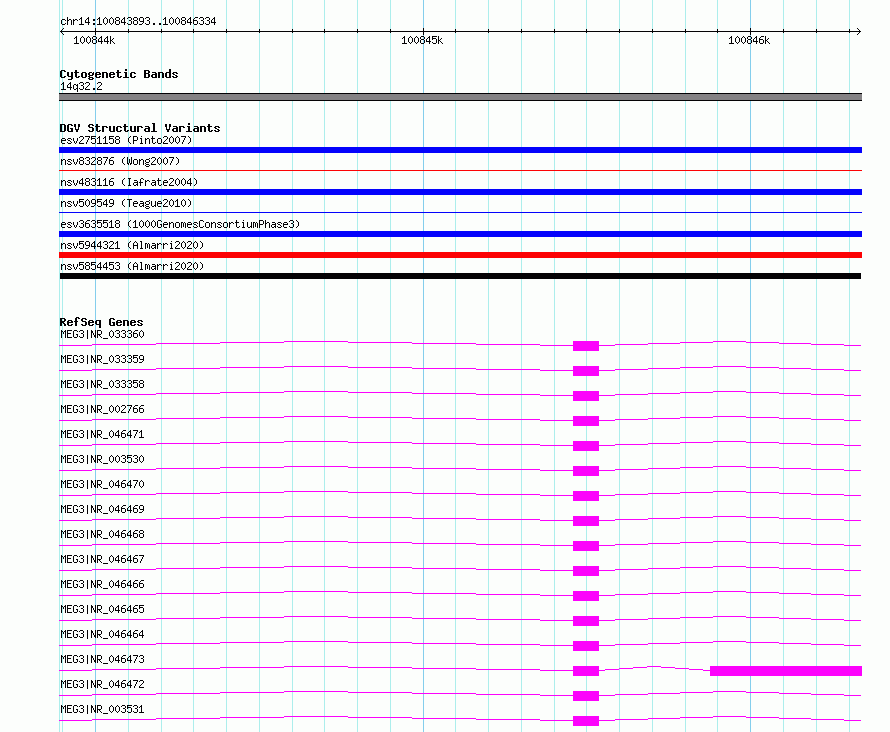The image size is (890, 732).
Task: Select the RefSeq Genes track heading
Action: pyautogui.click(x=101, y=322)
